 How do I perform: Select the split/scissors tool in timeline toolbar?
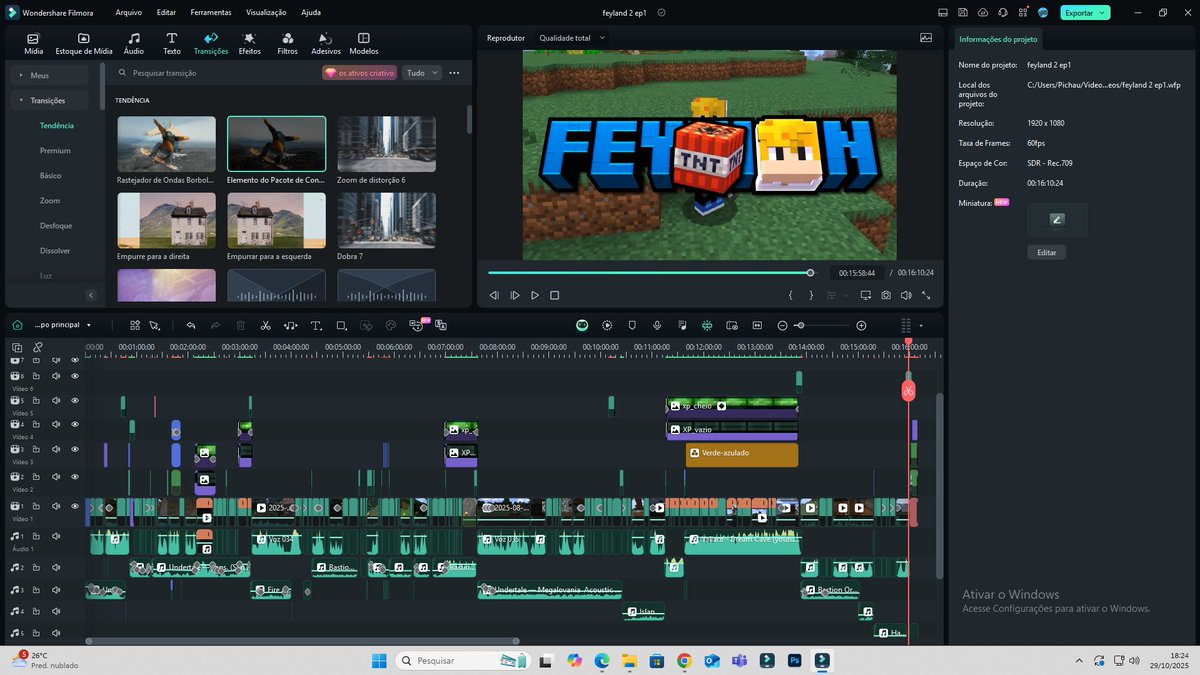pyautogui.click(x=265, y=325)
